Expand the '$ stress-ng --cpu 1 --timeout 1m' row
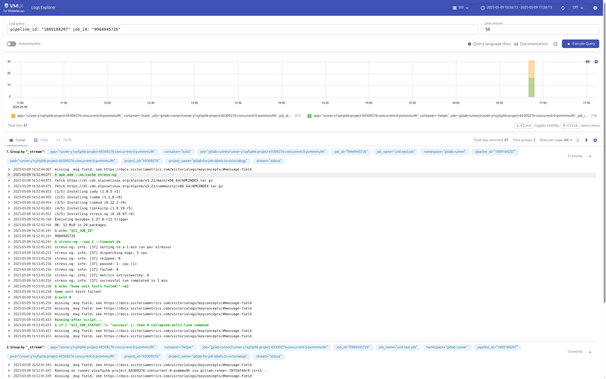The height and width of the screenshot is (379, 606). point(302,242)
